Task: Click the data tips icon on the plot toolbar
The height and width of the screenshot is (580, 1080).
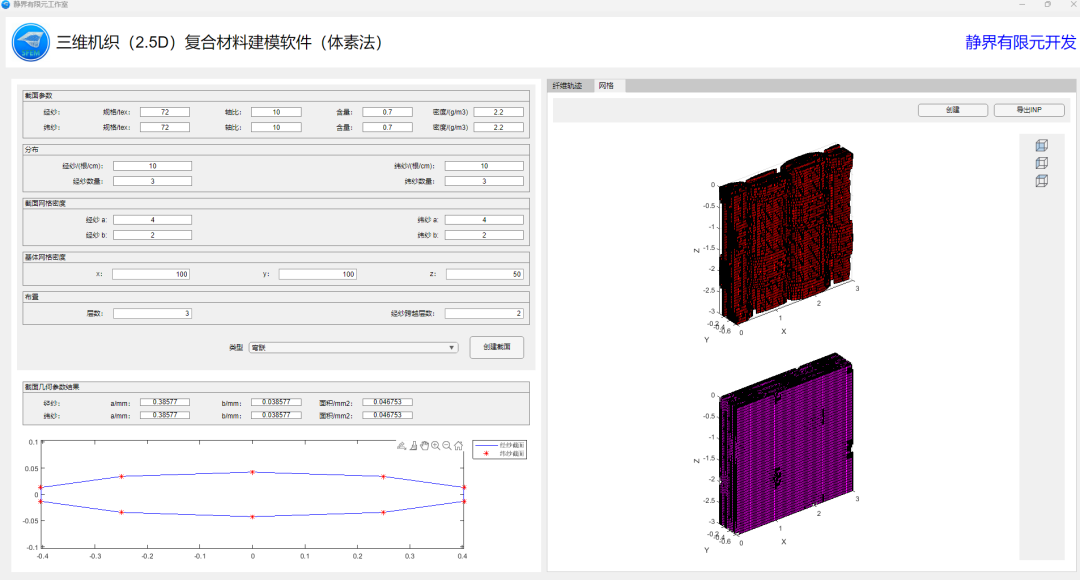Action: click(x=413, y=446)
